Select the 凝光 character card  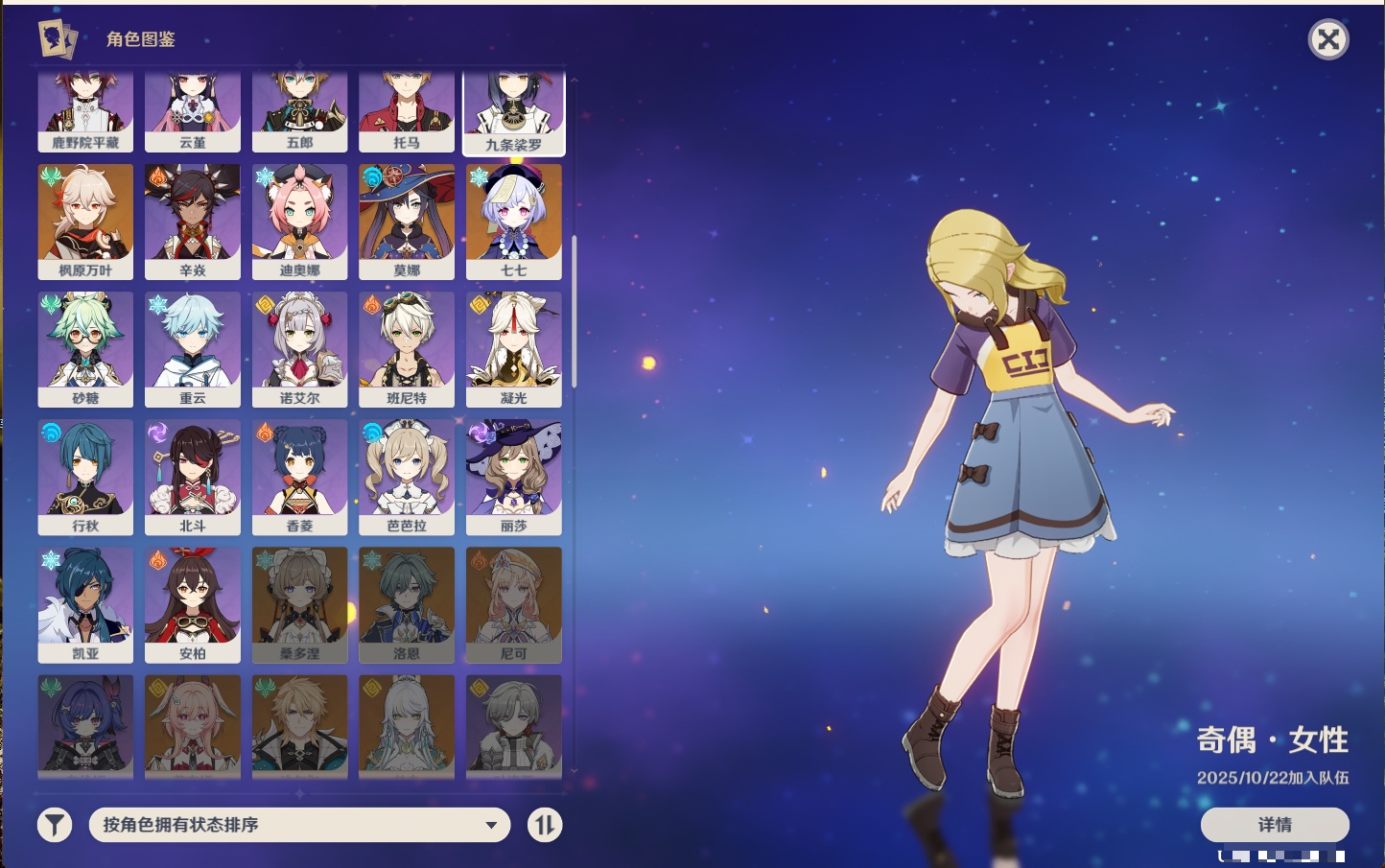[x=514, y=350]
